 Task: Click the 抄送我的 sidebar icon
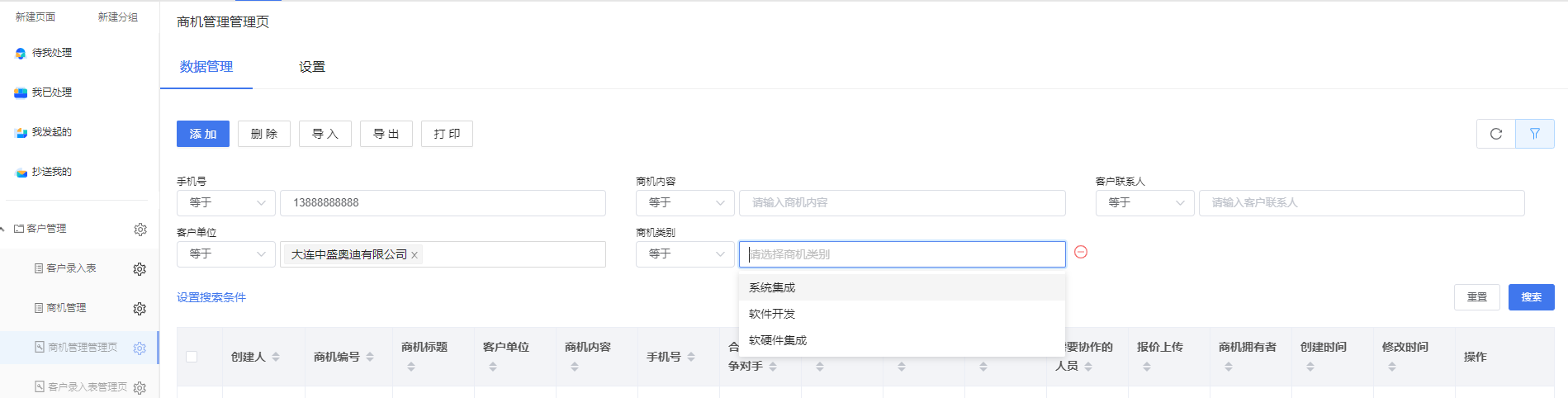click(x=21, y=172)
